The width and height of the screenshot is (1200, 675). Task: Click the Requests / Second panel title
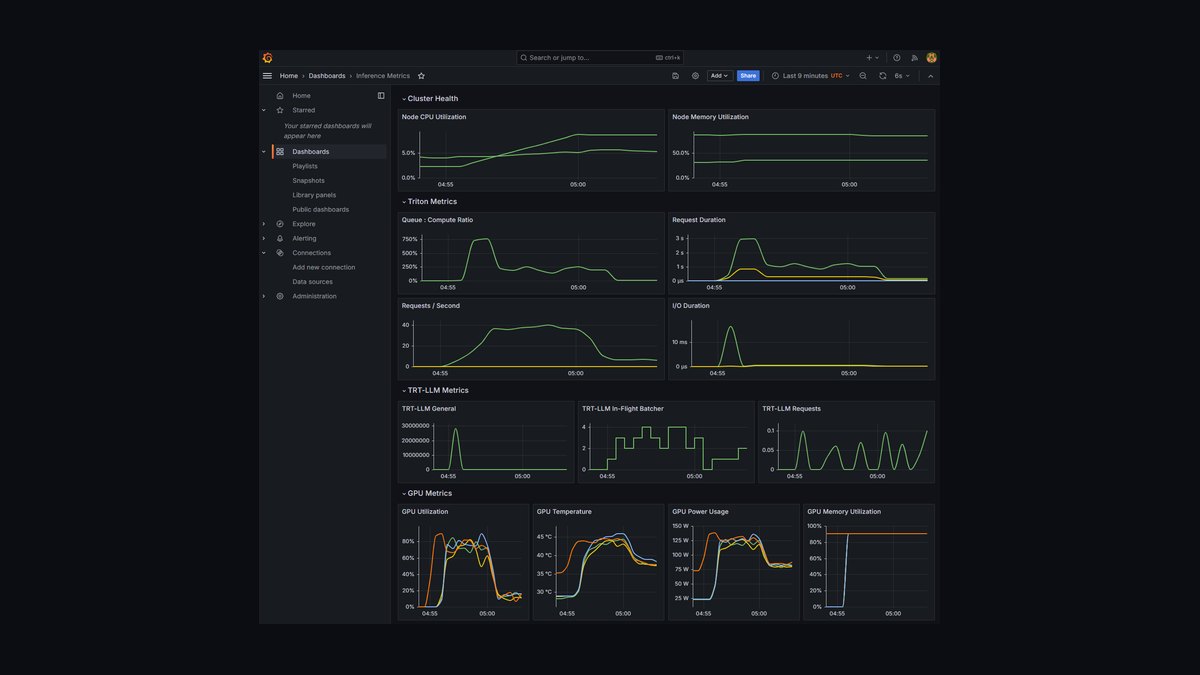[431, 306]
